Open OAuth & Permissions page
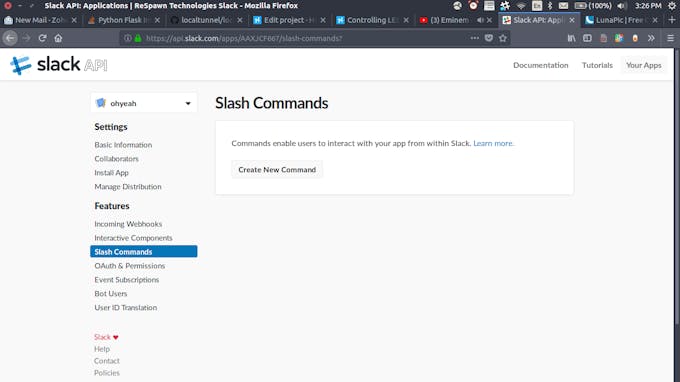The height and width of the screenshot is (382, 680). click(x=130, y=265)
